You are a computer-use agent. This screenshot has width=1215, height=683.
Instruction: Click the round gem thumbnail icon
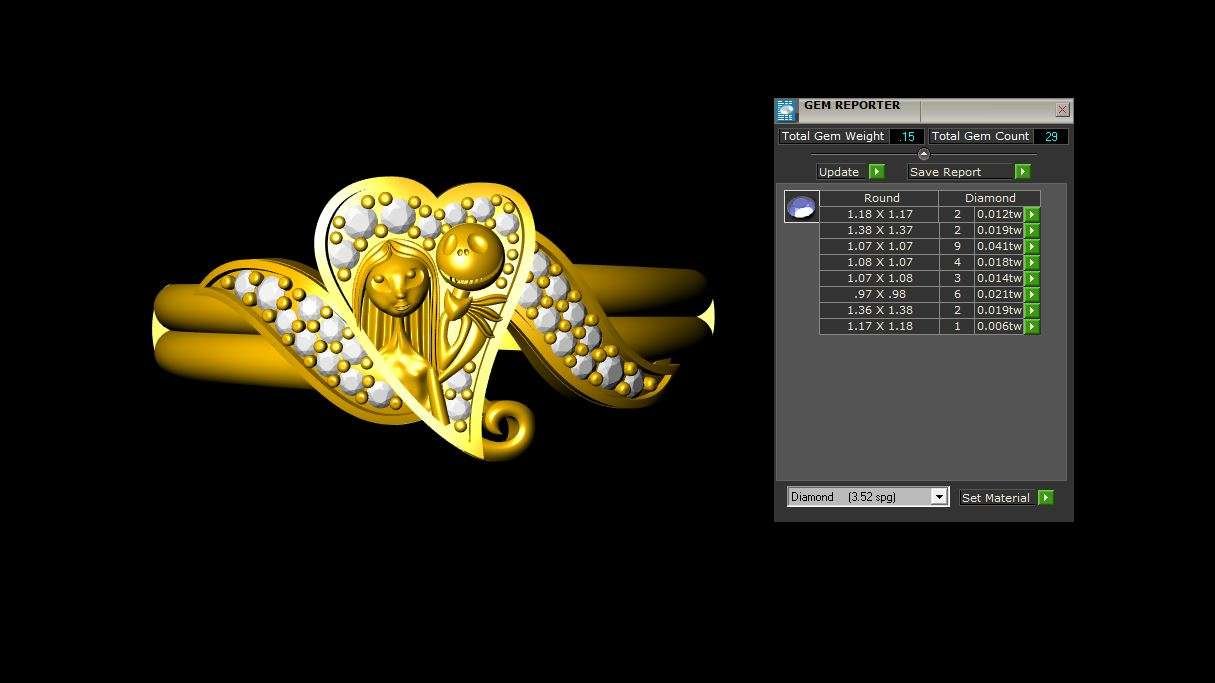coord(801,207)
